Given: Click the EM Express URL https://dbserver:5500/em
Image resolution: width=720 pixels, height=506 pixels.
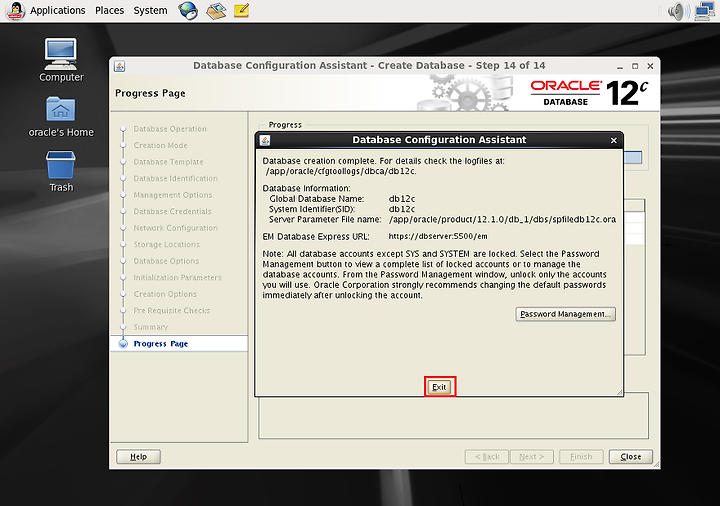Looking at the screenshot, I should pos(438,236).
